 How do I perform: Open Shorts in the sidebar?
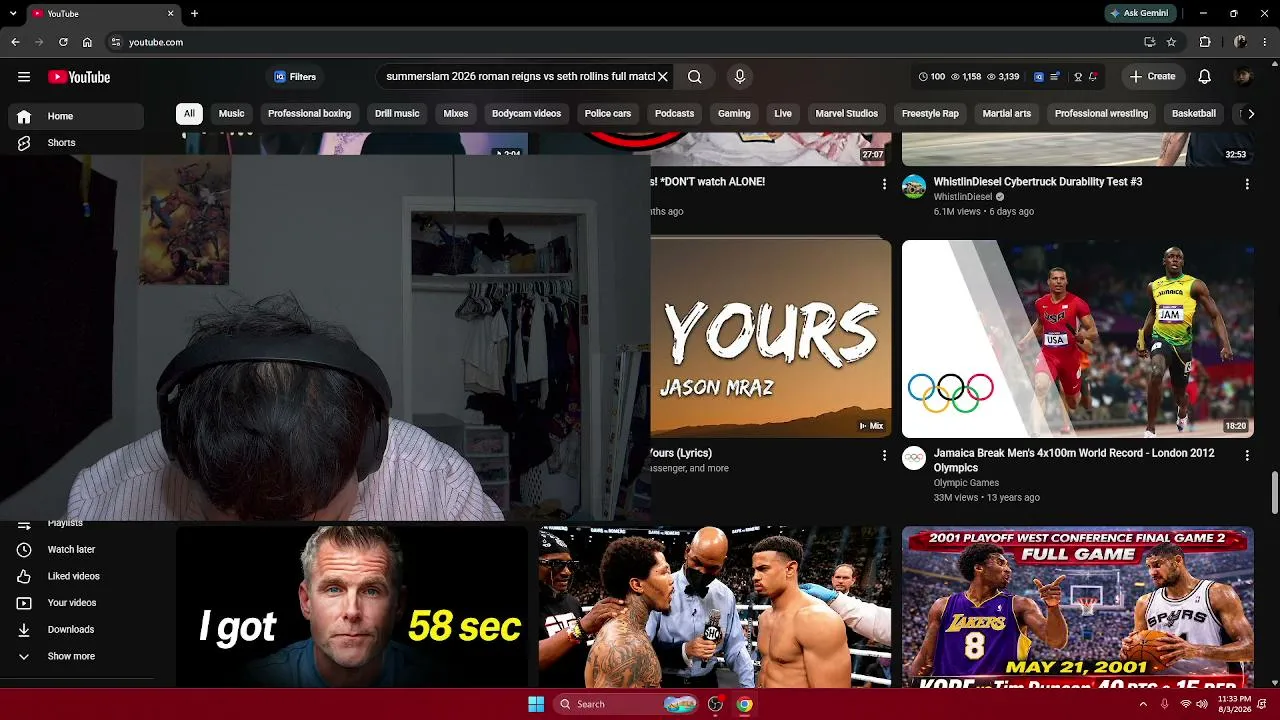tap(76, 143)
